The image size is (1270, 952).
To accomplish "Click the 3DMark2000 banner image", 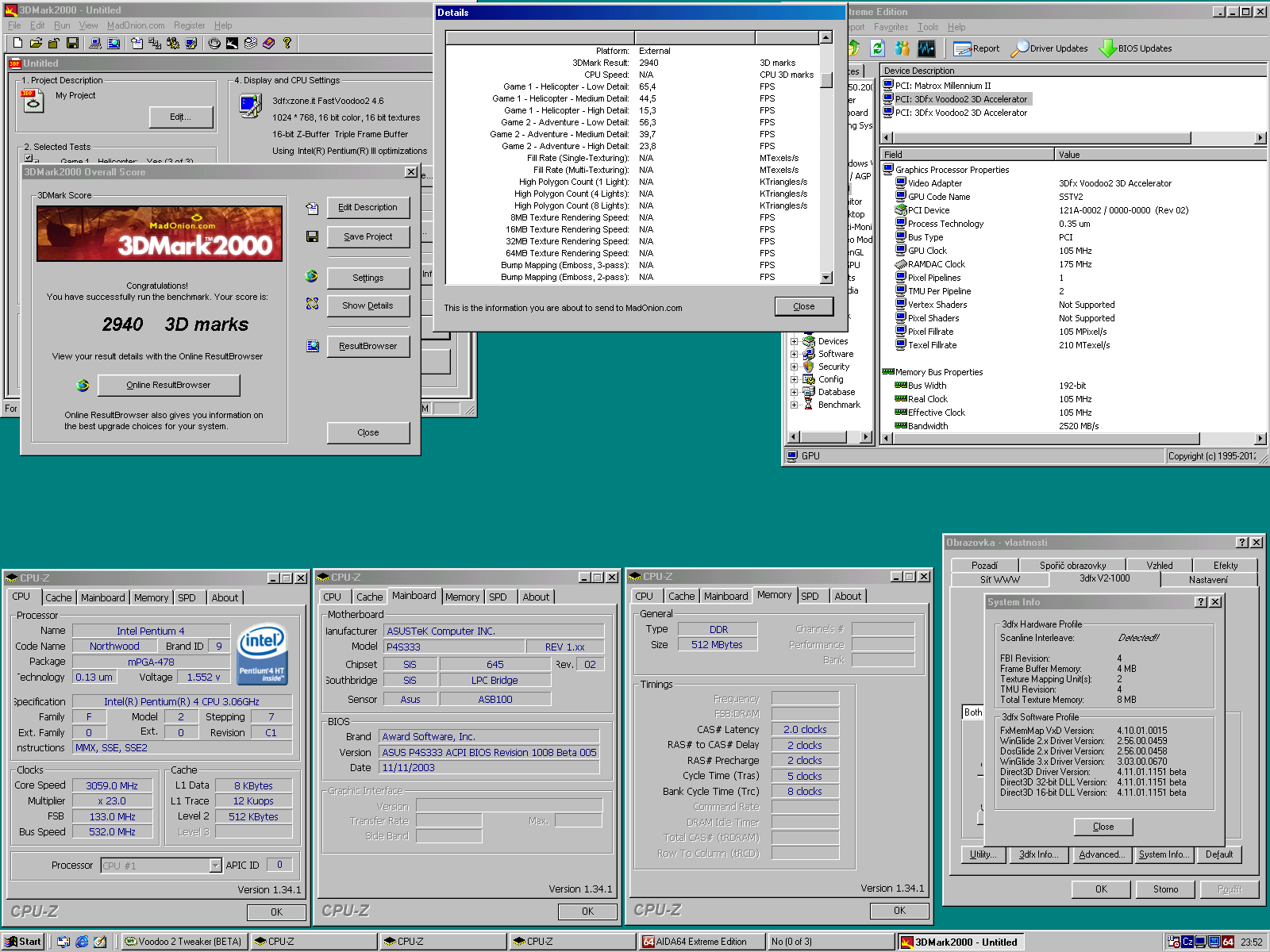I will coord(160,234).
